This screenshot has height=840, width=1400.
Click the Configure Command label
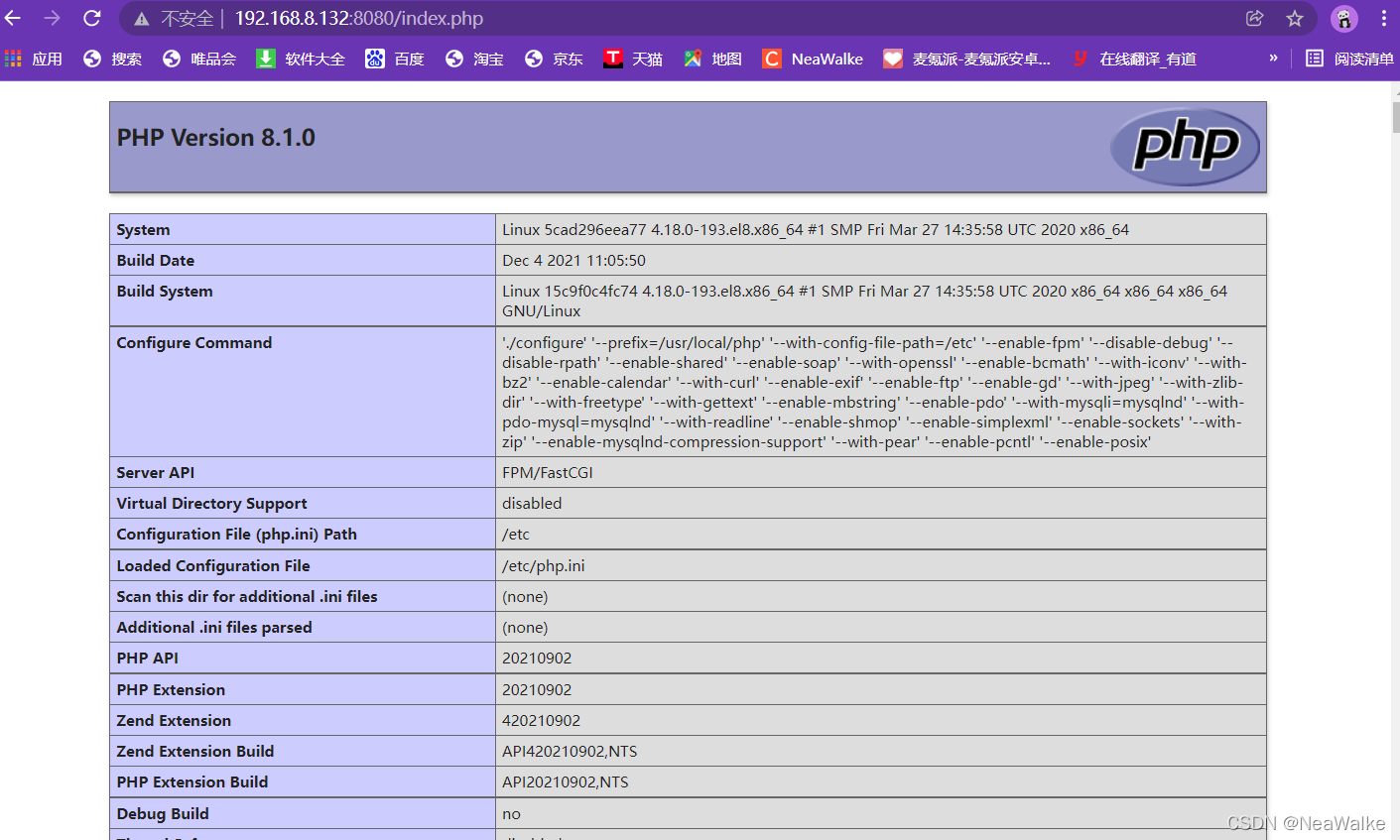pyautogui.click(x=194, y=343)
